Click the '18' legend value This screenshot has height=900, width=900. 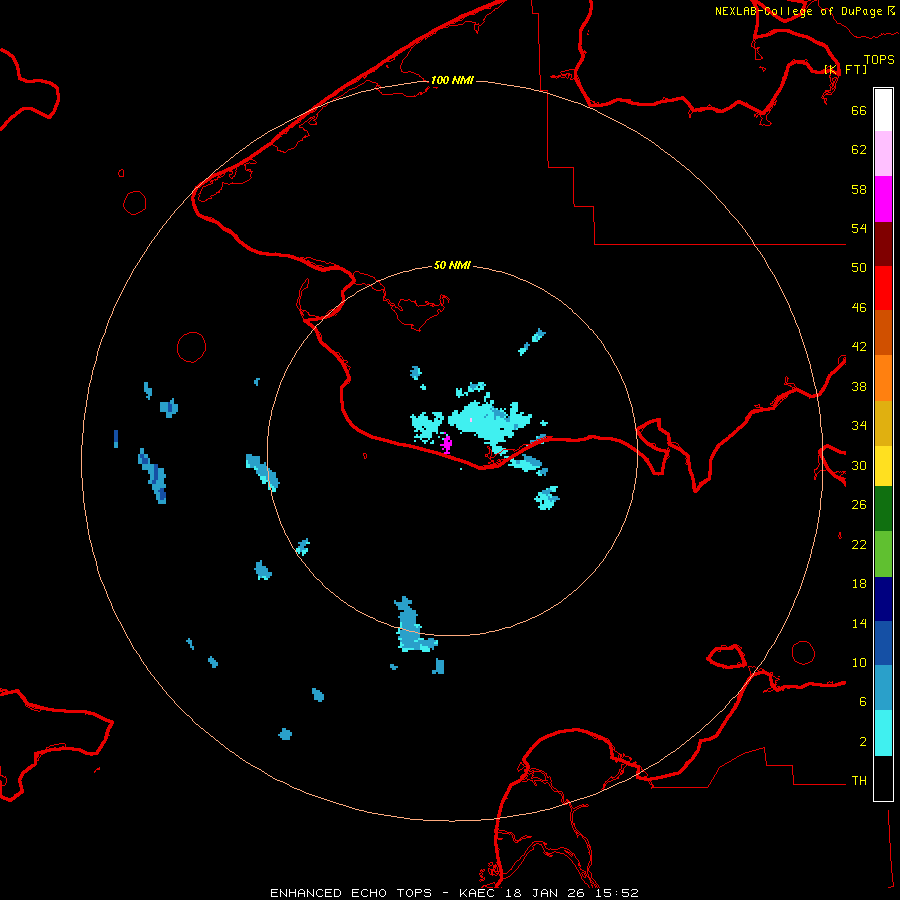coord(859,584)
